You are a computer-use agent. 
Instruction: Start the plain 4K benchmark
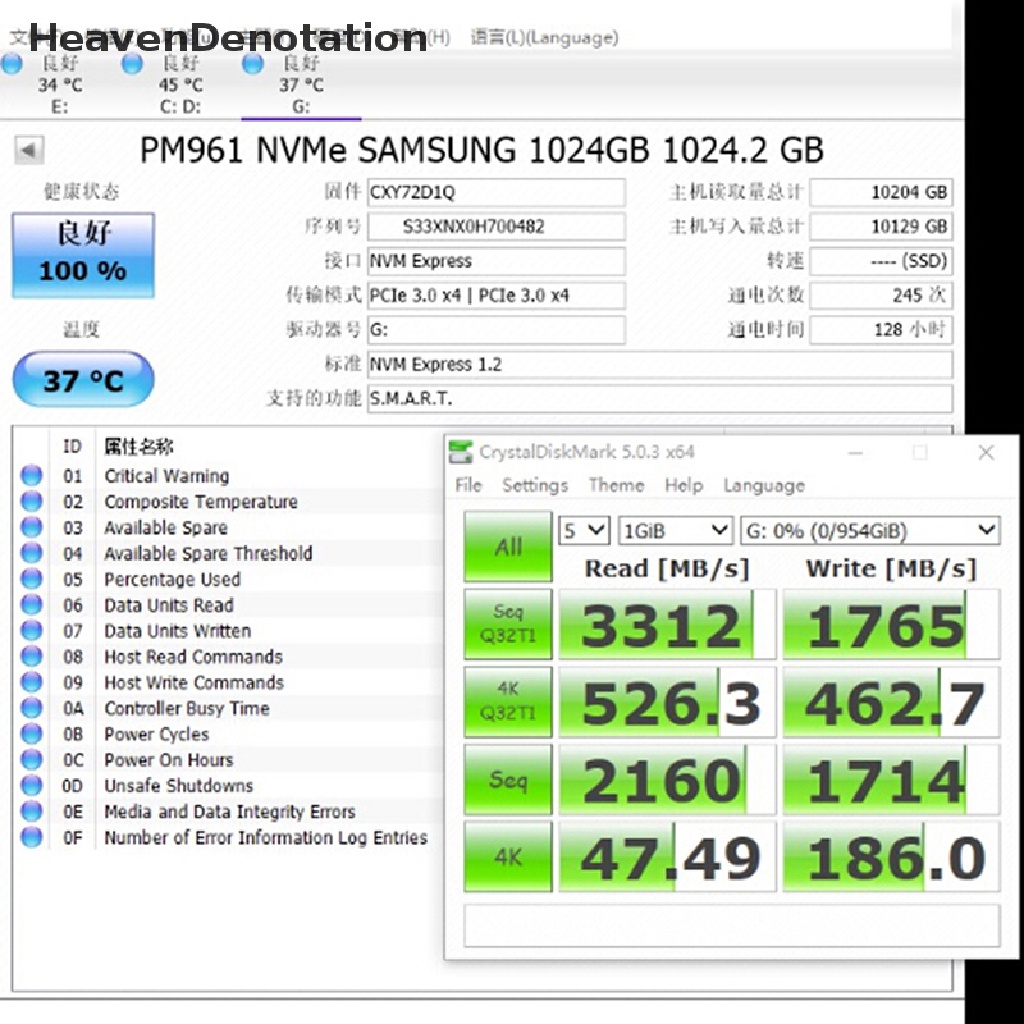point(507,856)
